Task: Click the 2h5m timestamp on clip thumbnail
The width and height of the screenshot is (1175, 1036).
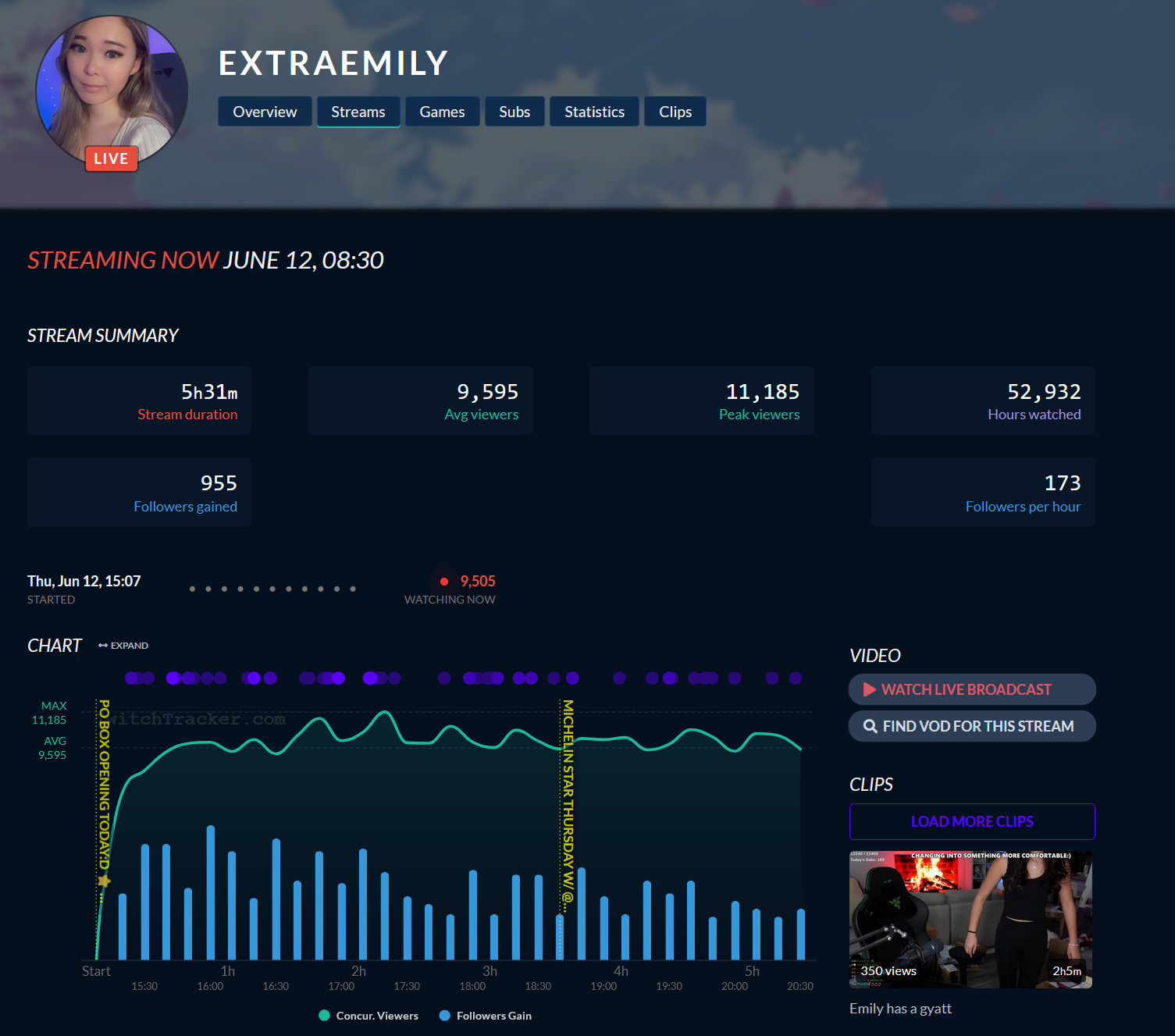Action: 1067,971
